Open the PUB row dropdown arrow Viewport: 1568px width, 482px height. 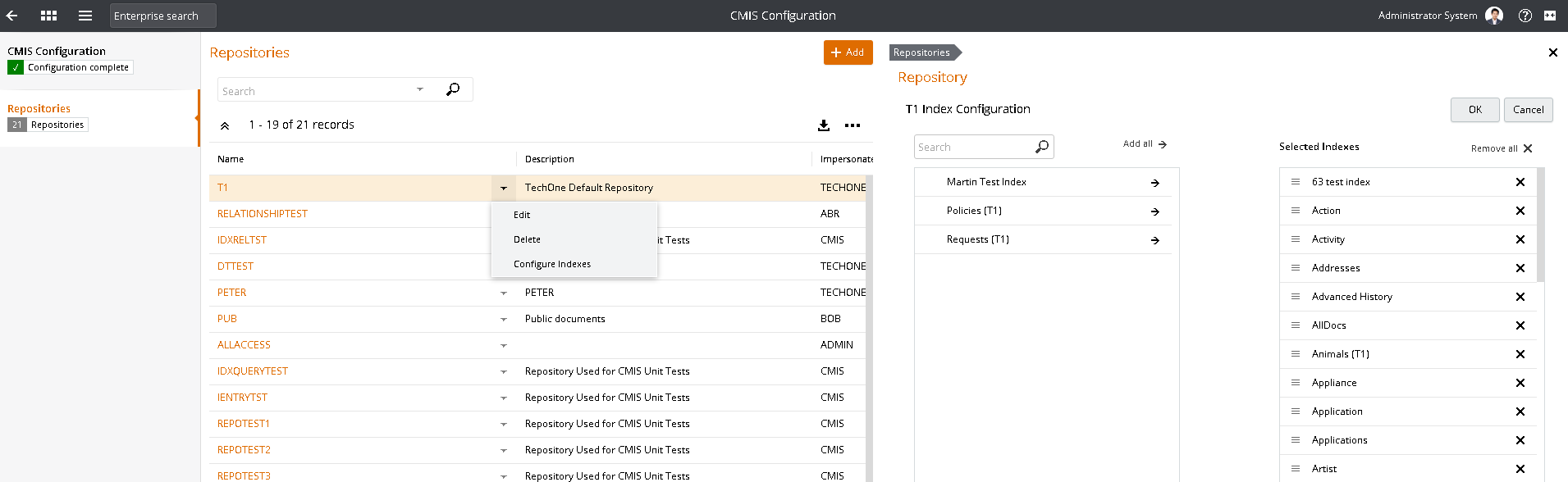tap(504, 319)
